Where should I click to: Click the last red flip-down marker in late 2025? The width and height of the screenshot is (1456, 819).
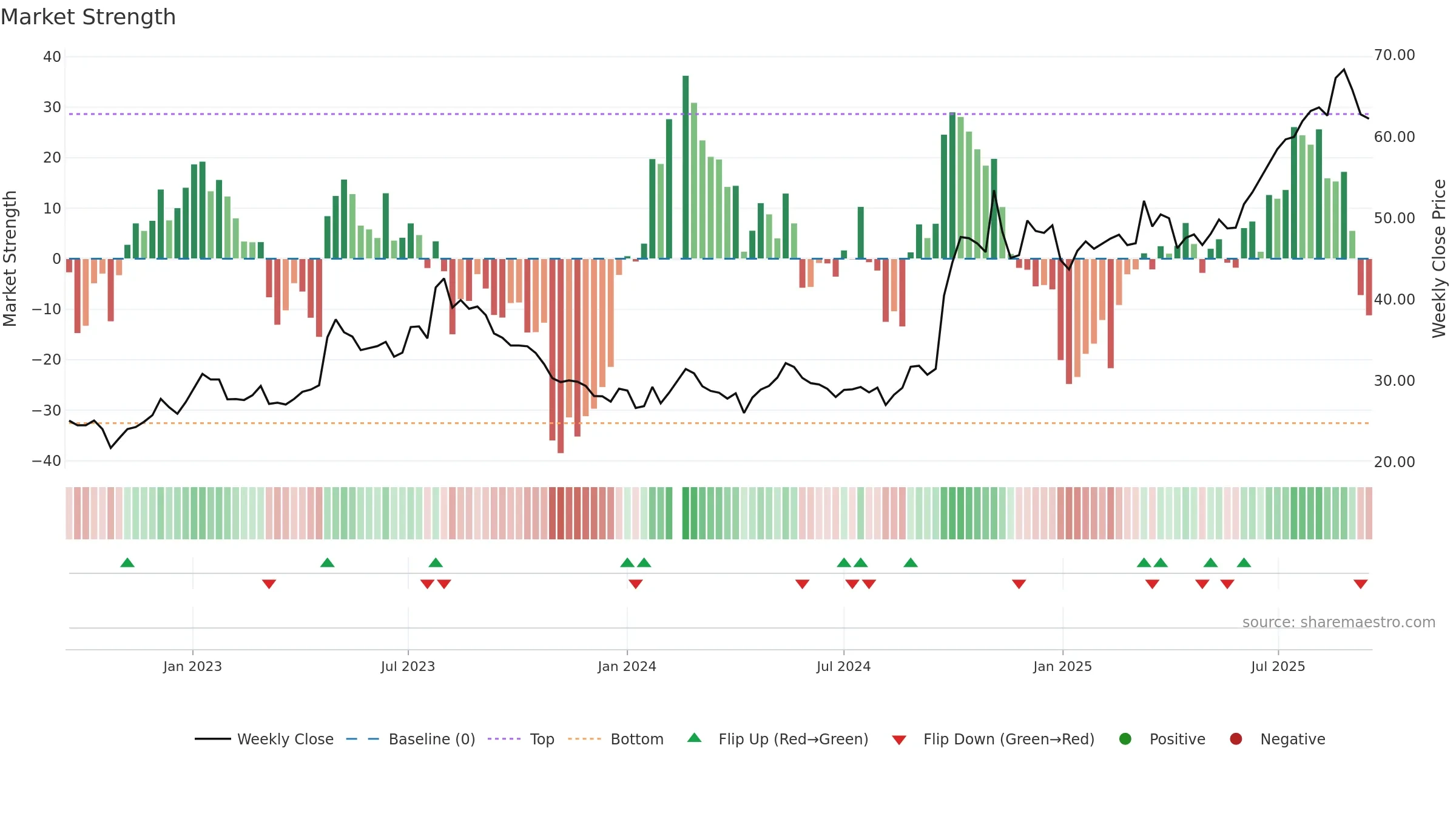[1360, 584]
